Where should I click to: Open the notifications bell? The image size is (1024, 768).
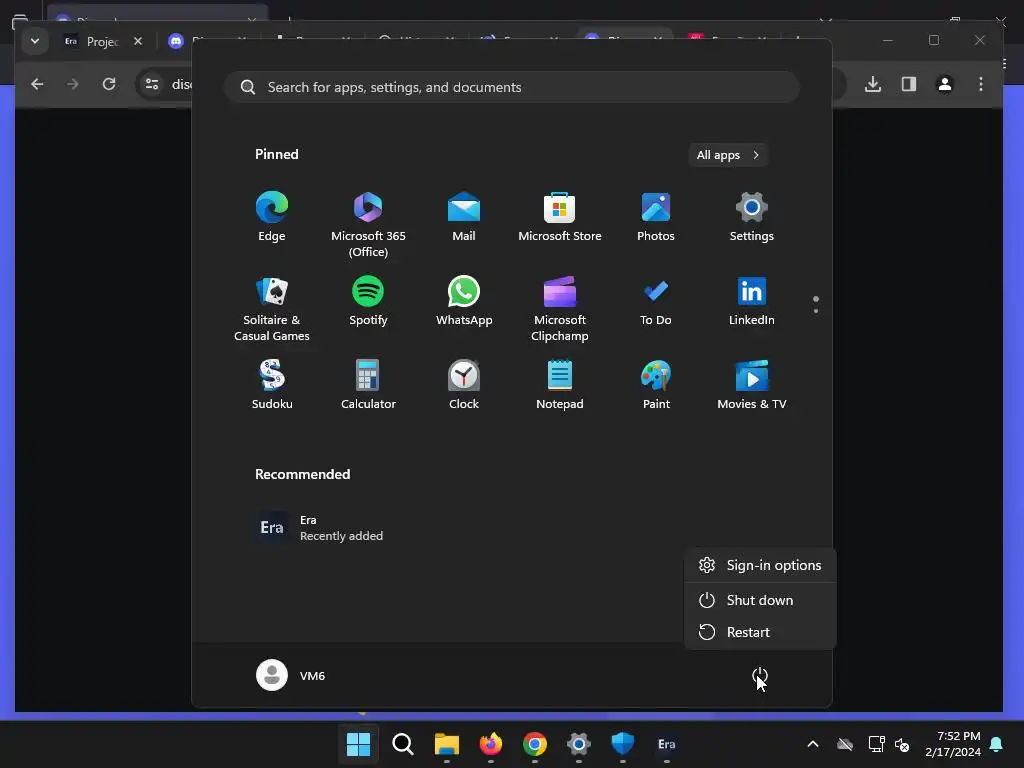point(997,744)
